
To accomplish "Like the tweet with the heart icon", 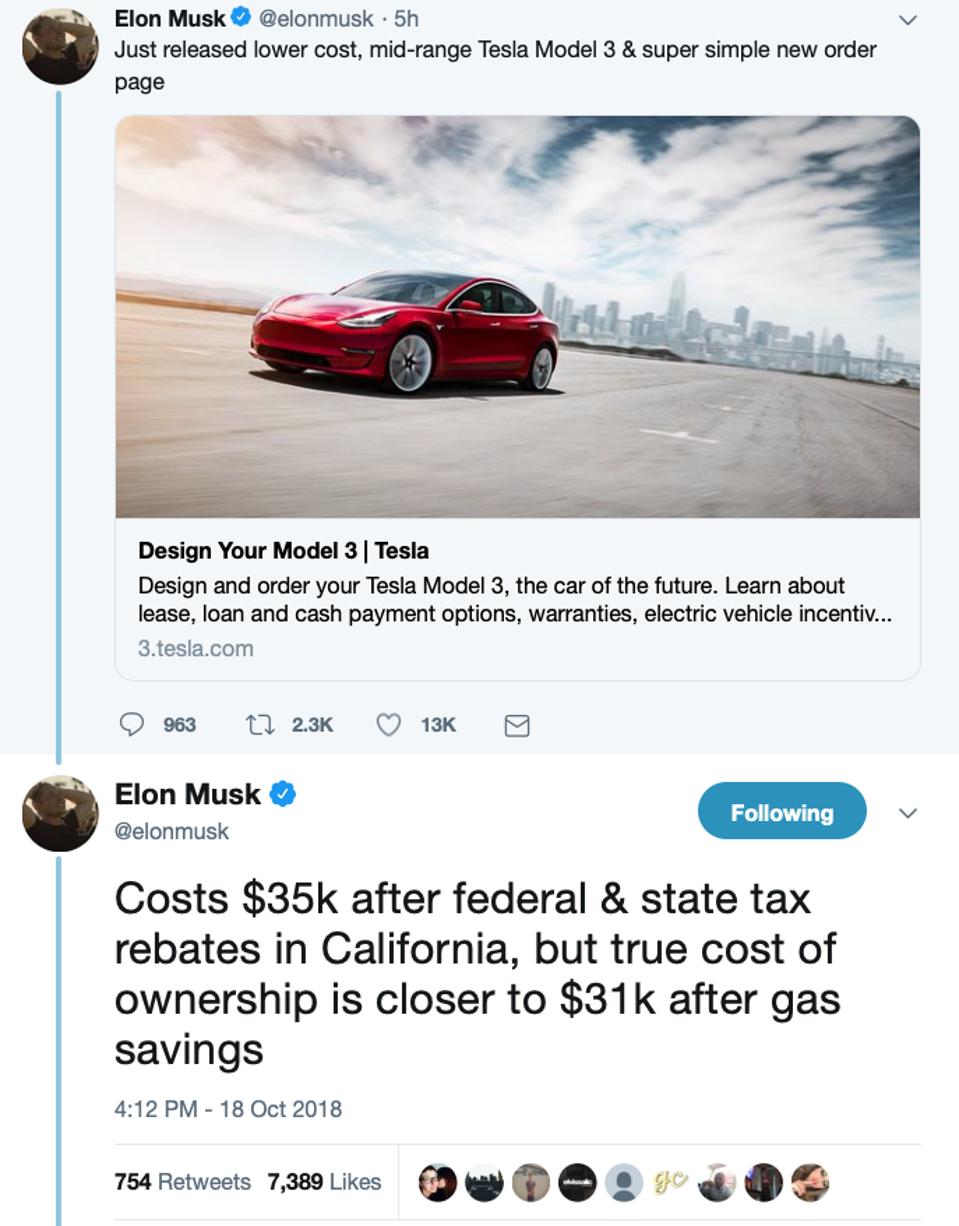I will [x=388, y=724].
